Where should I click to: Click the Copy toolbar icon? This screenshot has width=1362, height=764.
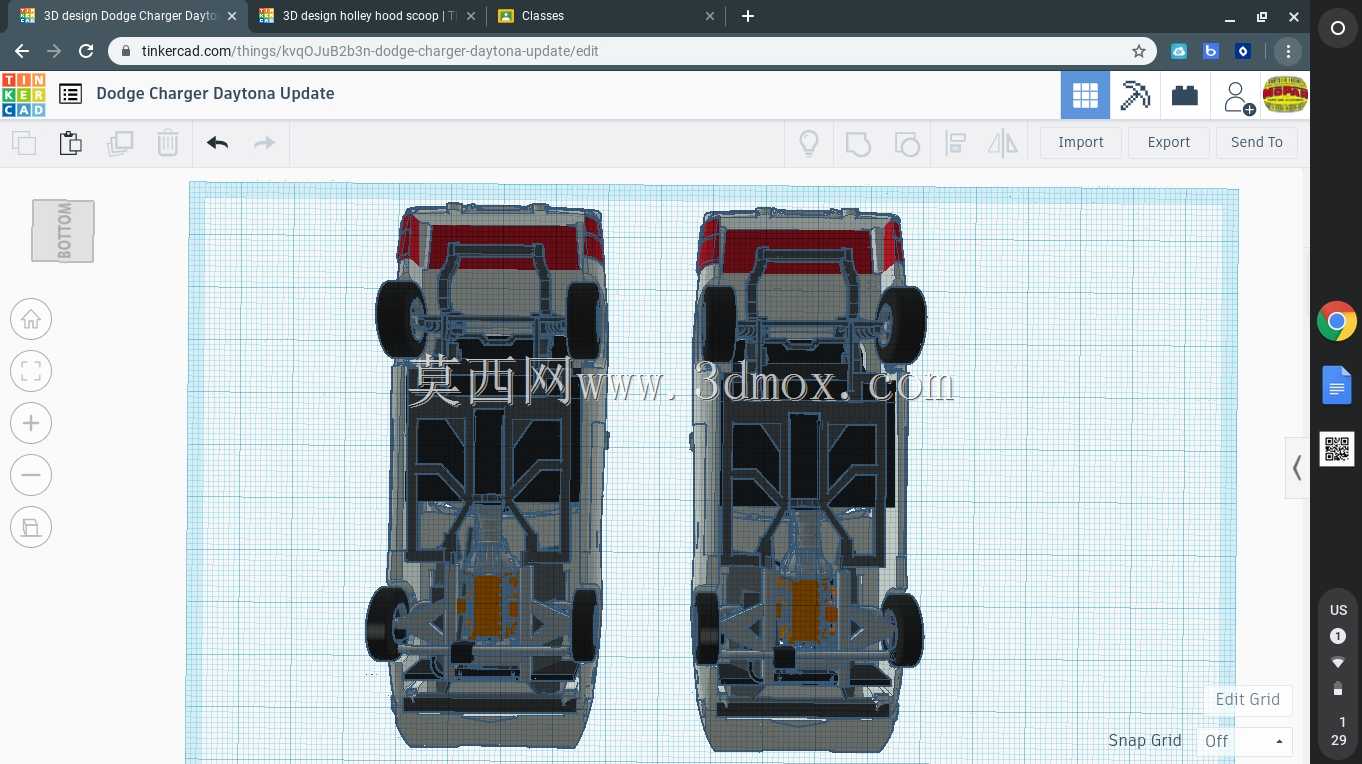click(24, 143)
